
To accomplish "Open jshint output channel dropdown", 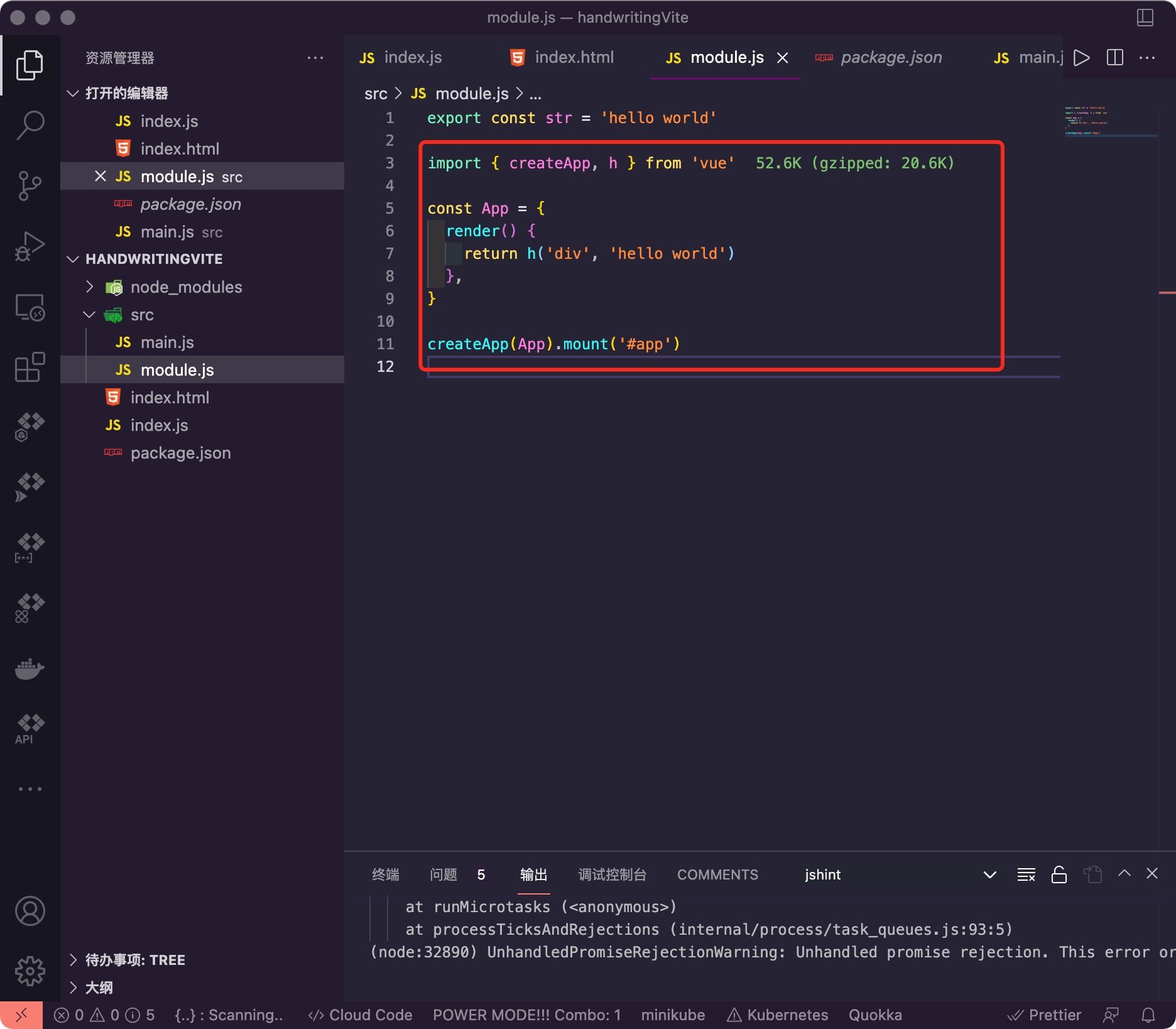I will point(900,874).
